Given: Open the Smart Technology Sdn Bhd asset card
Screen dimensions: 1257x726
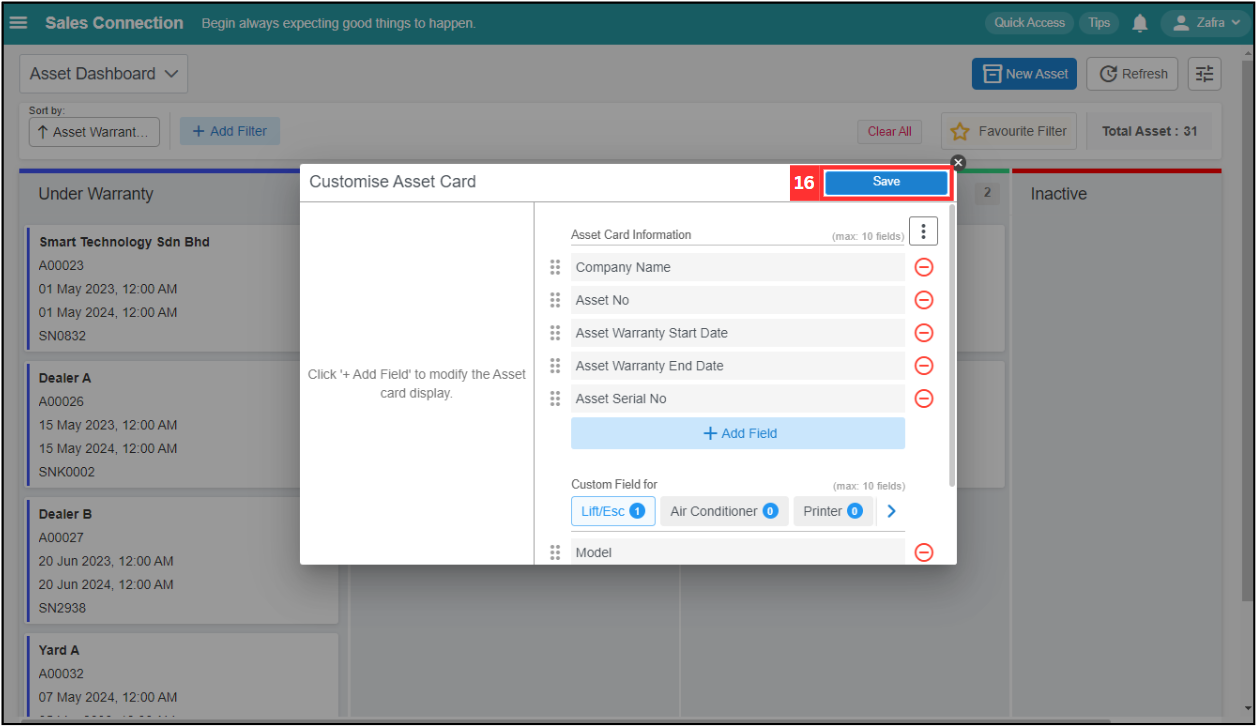Looking at the screenshot, I should (x=182, y=289).
